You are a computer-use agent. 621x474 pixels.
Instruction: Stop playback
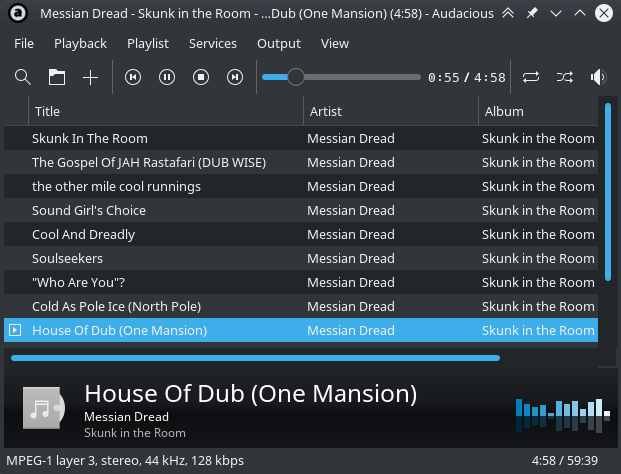[201, 77]
